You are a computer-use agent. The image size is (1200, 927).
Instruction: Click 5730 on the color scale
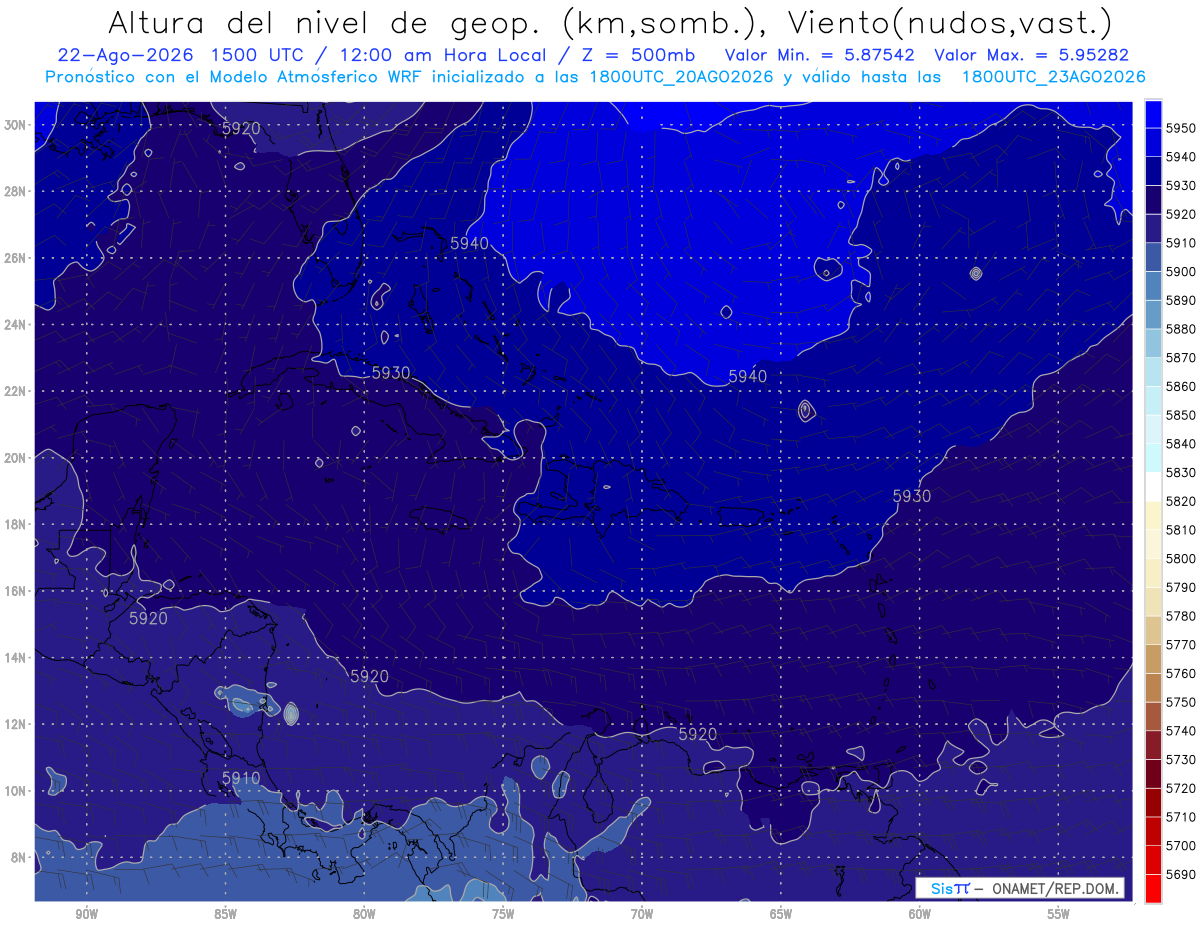pos(1181,759)
